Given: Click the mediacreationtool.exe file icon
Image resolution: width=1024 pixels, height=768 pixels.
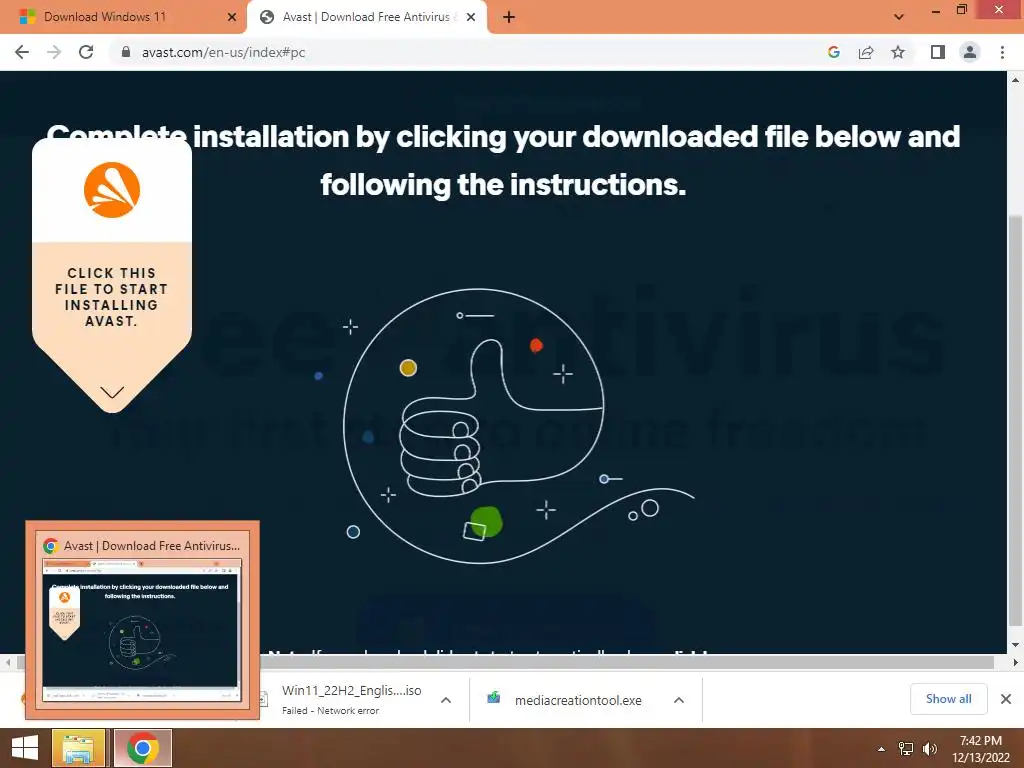Looking at the screenshot, I should click(x=494, y=699).
